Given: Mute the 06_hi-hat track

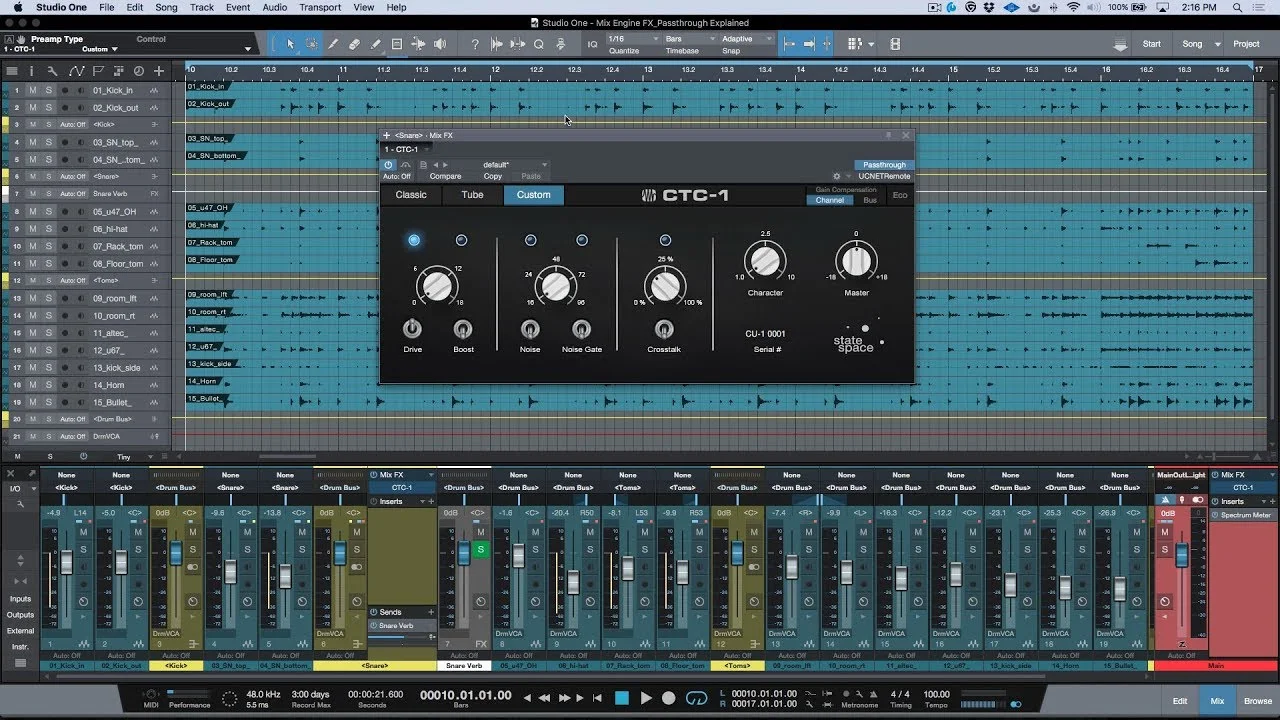Looking at the screenshot, I should tap(32, 229).
